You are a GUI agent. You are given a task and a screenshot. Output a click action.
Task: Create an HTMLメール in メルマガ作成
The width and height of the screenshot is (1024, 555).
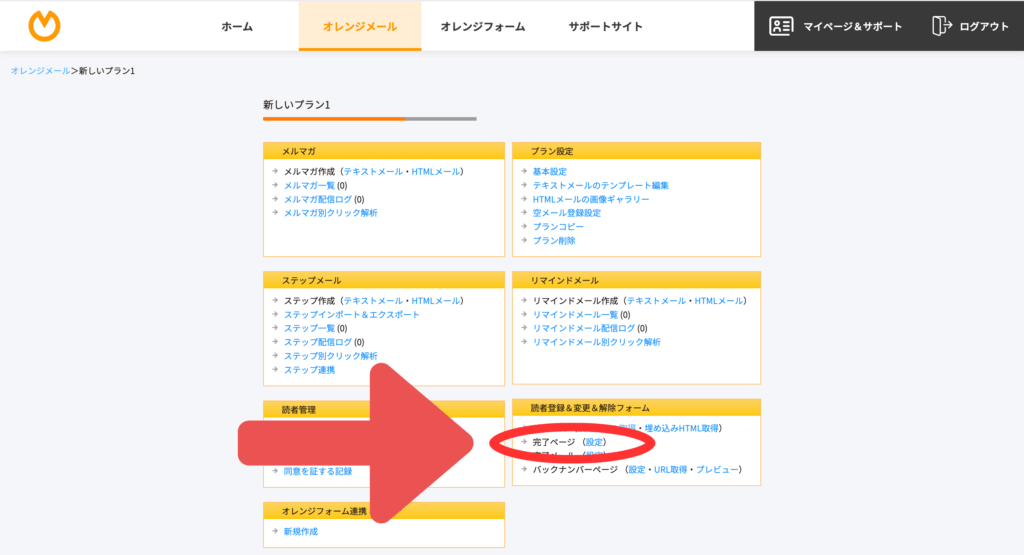click(435, 172)
